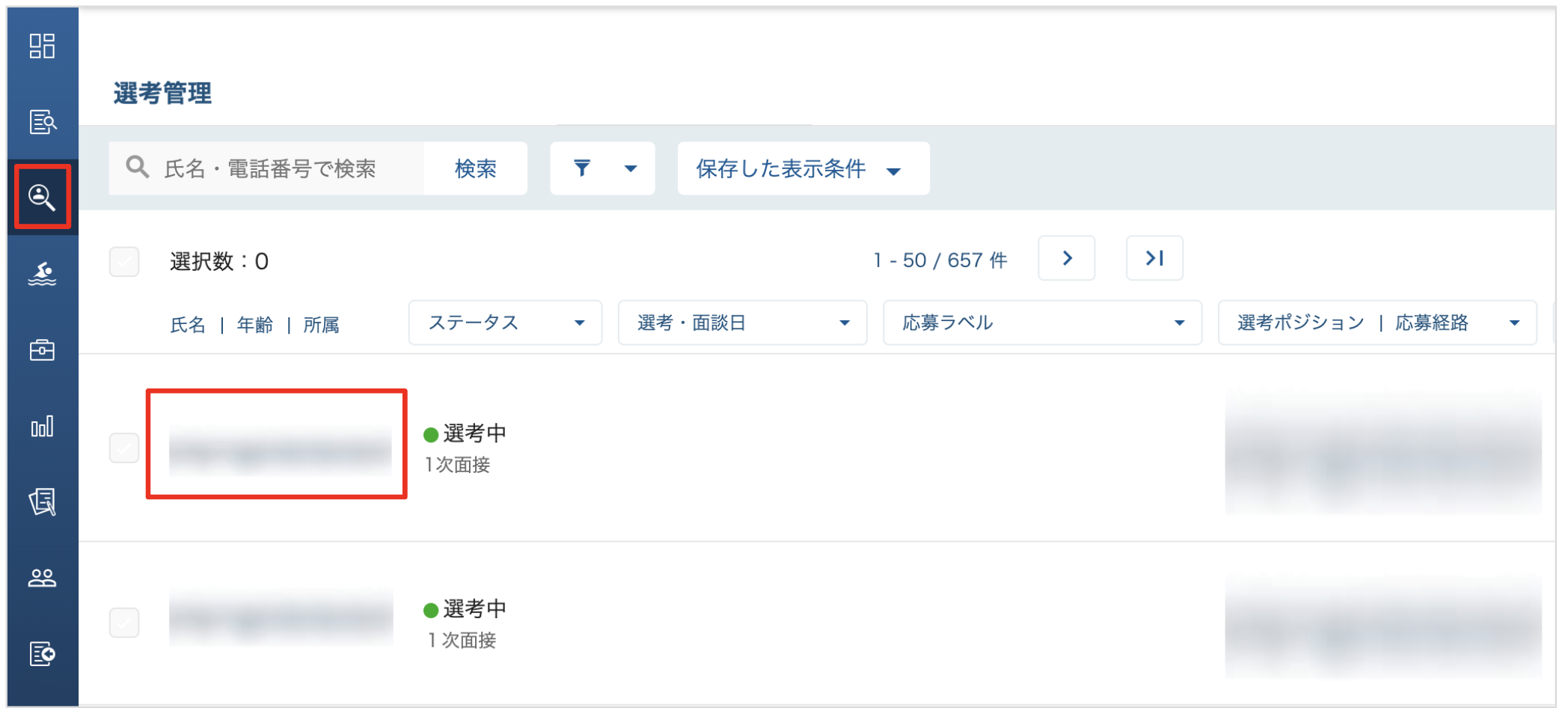The image size is (1568, 717).
Task: Open the talent pool swimmer icon
Action: pyautogui.click(x=42, y=274)
